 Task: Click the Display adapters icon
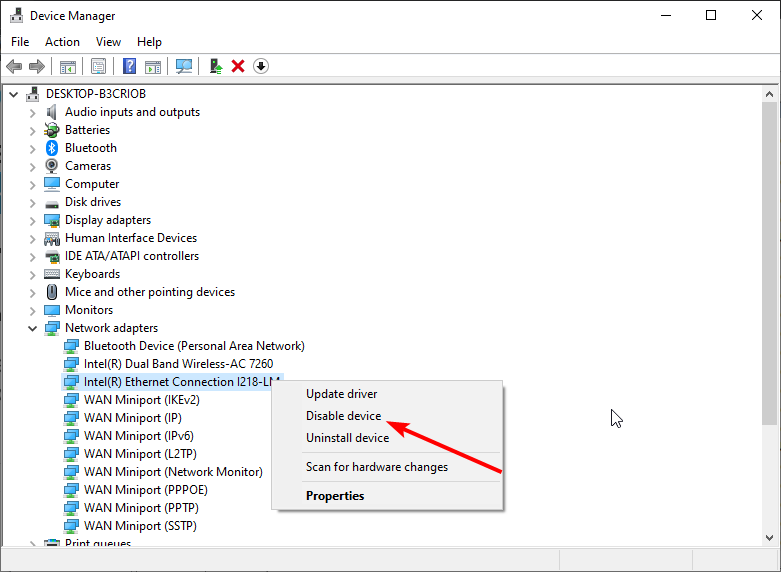pyautogui.click(x=52, y=220)
